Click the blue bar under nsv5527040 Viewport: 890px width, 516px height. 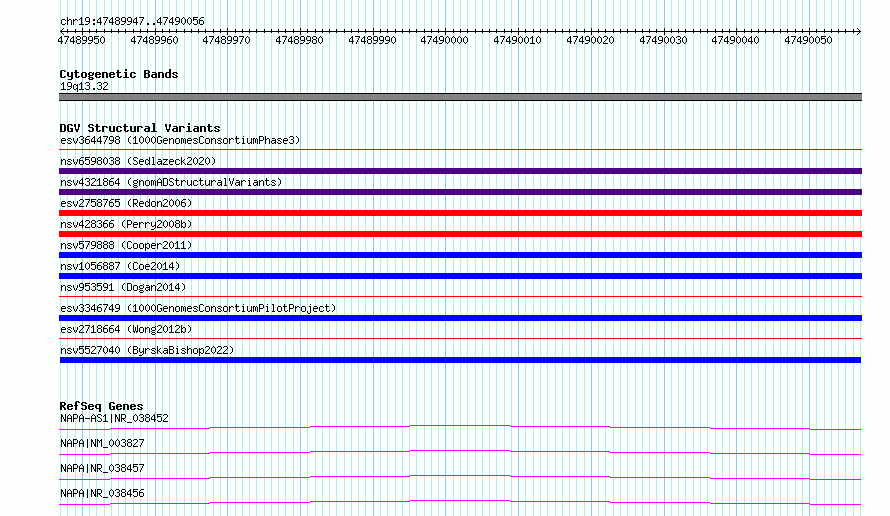point(460,360)
